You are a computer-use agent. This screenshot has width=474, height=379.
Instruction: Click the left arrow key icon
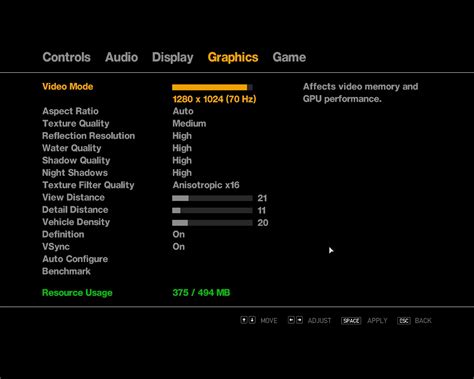(x=291, y=320)
